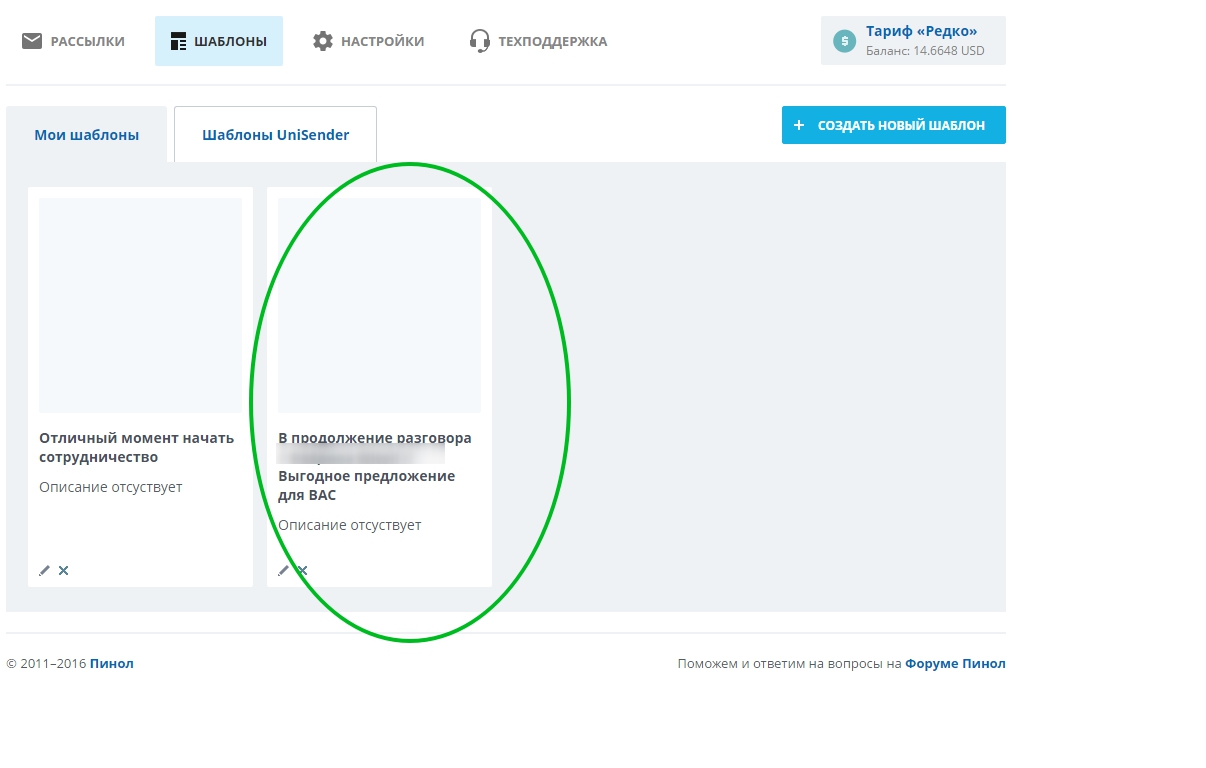1206x768 pixels.
Task: Select the 'В продолжение разговора' template preview thumbnail
Action: 379,305
